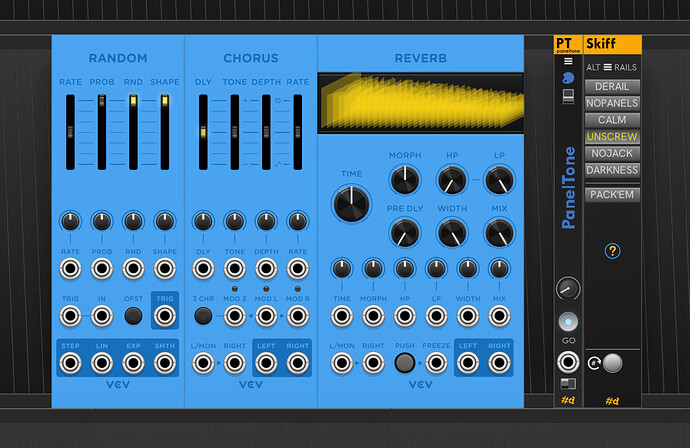Click the Skiff ALT RAILS icon
690x448 pixels.
coord(612,67)
